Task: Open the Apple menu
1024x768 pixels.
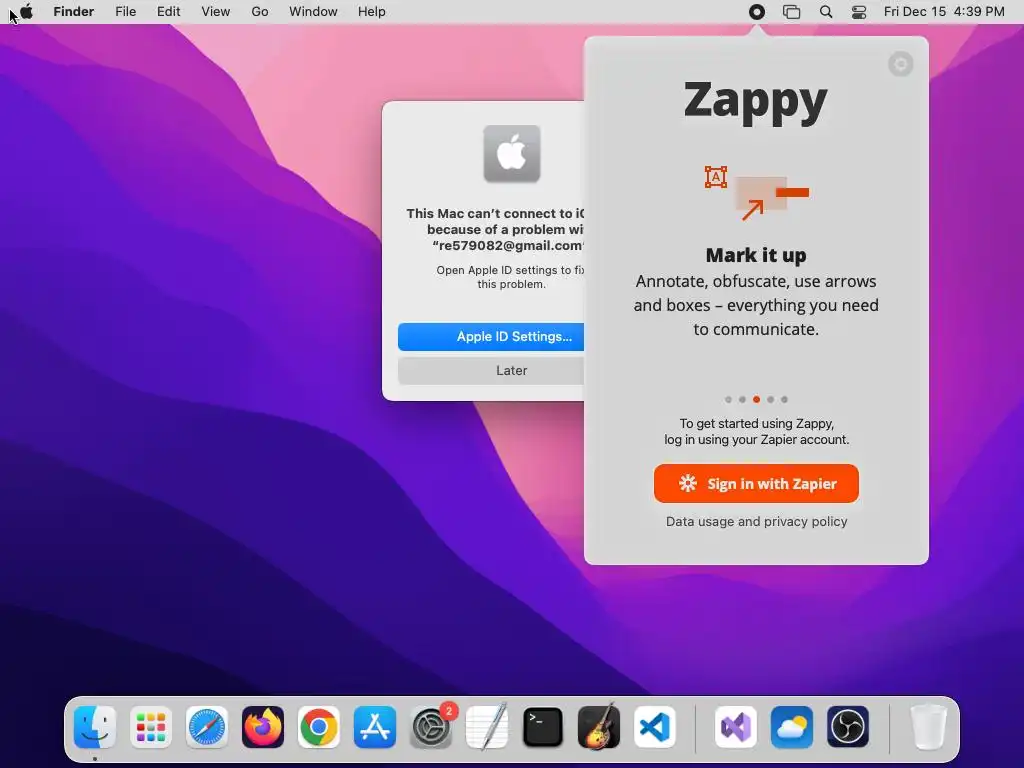Action: pyautogui.click(x=27, y=12)
